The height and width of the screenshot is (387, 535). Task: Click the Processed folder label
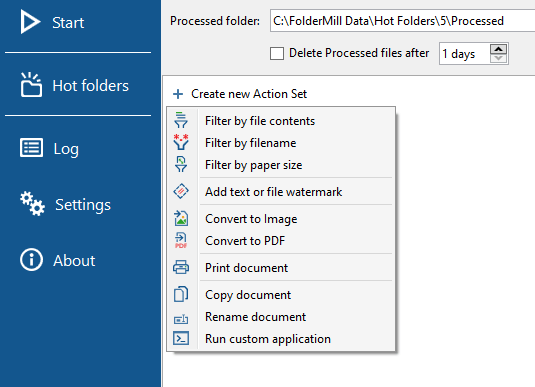click(x=215, y=21)
